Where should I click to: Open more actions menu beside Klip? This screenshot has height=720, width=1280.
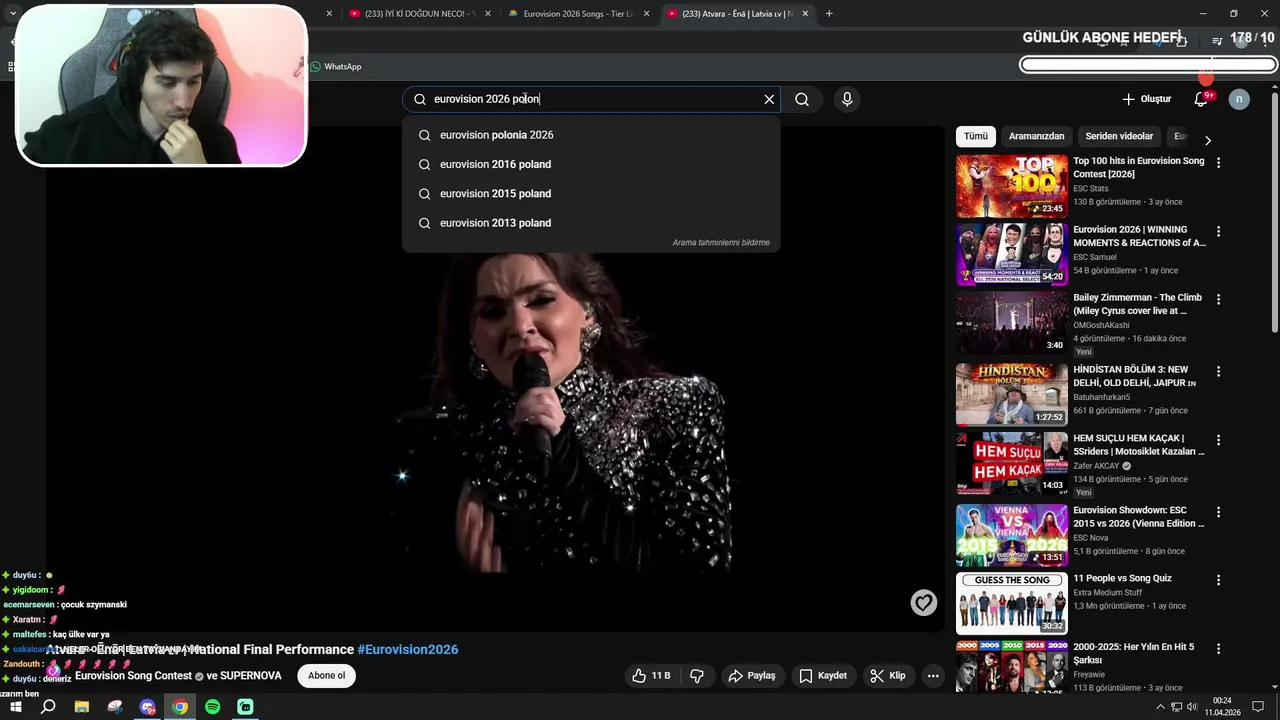click(x=933, y=676)
